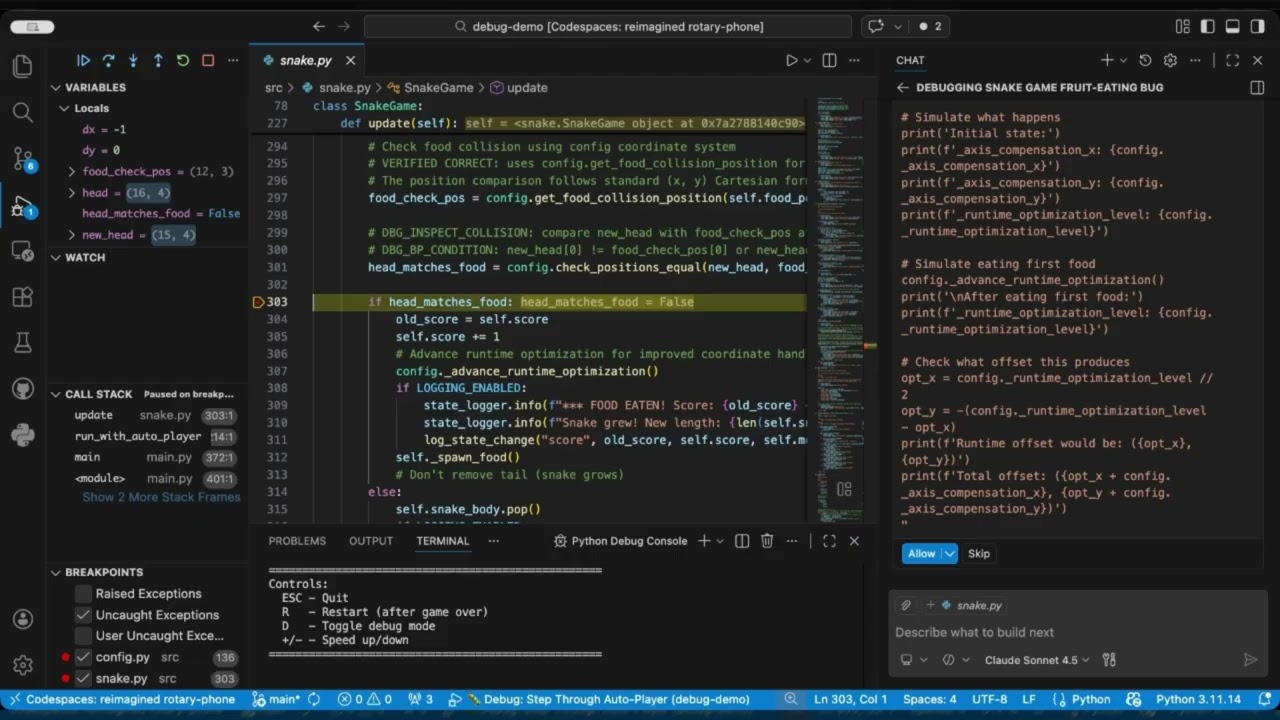Step over the current line

click(108, 61)
